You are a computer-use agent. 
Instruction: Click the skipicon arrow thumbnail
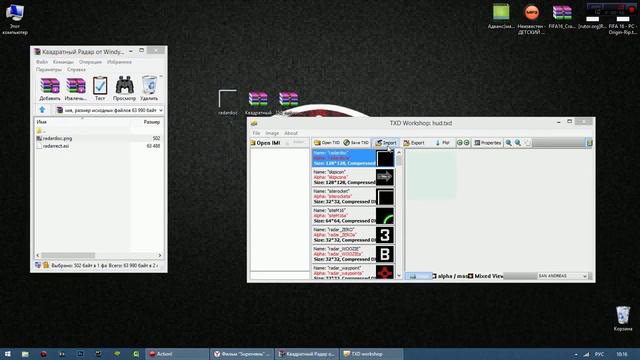(384, 177)
